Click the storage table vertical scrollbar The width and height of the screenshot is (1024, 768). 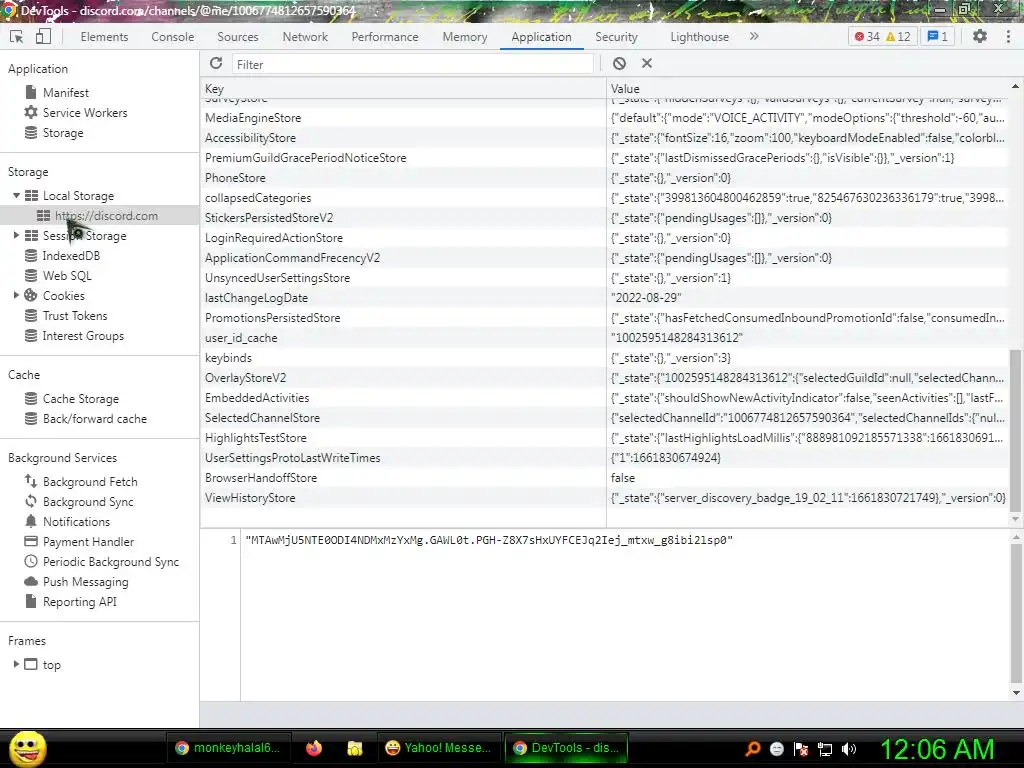(x=1015, y=430)
